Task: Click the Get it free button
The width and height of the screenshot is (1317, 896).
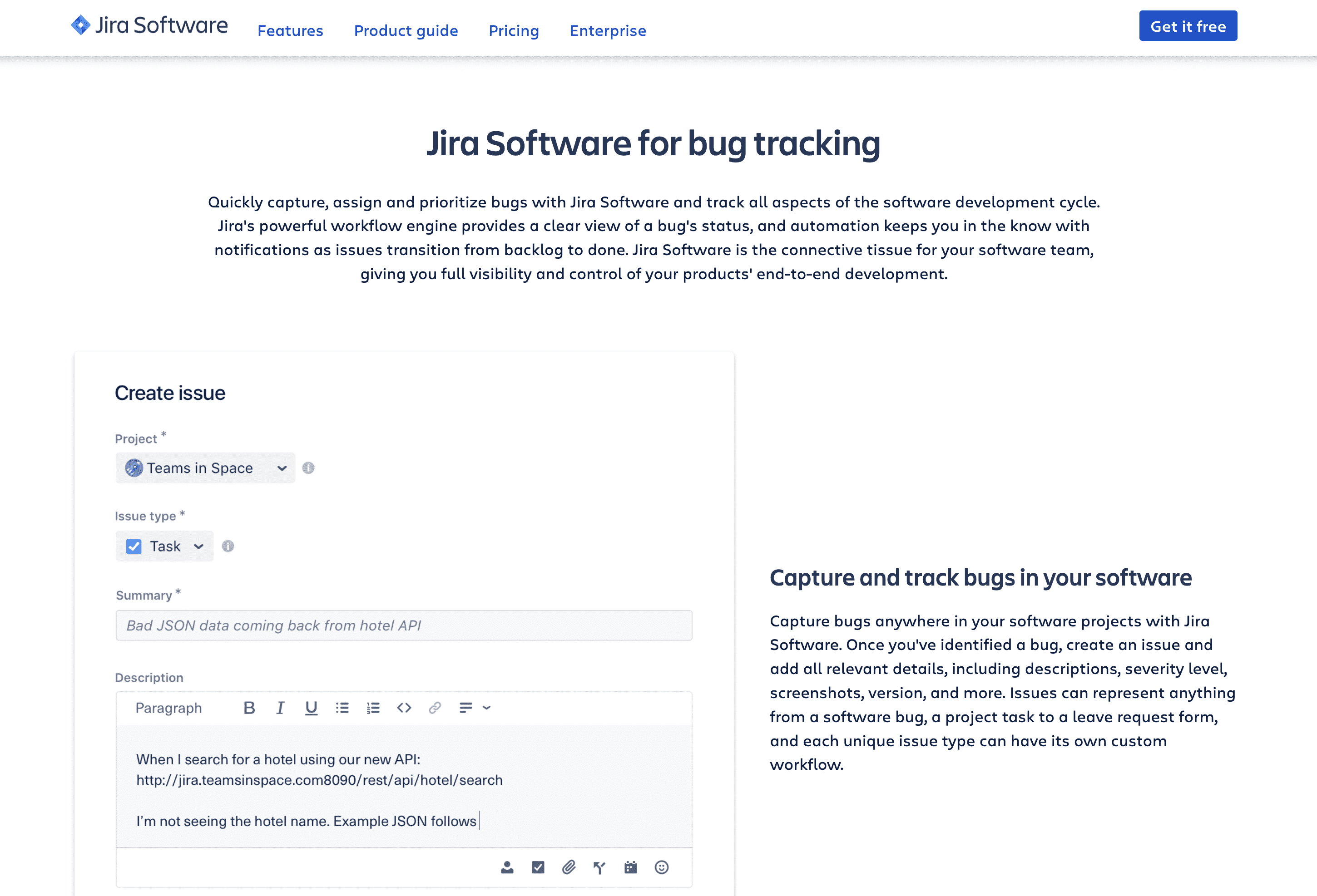Action: pos(1189,26)
